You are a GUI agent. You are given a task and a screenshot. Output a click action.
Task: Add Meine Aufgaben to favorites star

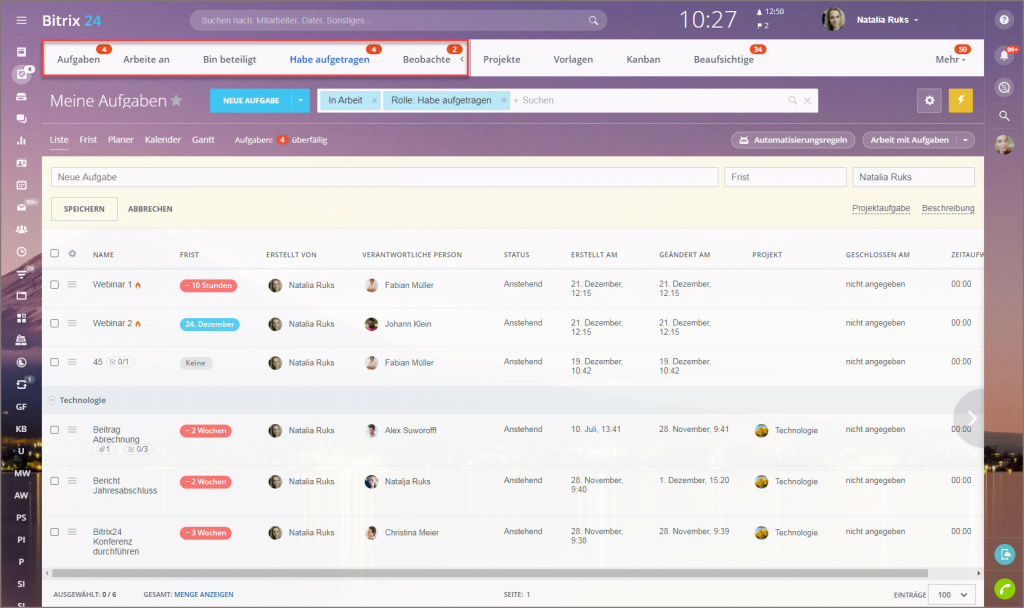(x=176, y=101)
